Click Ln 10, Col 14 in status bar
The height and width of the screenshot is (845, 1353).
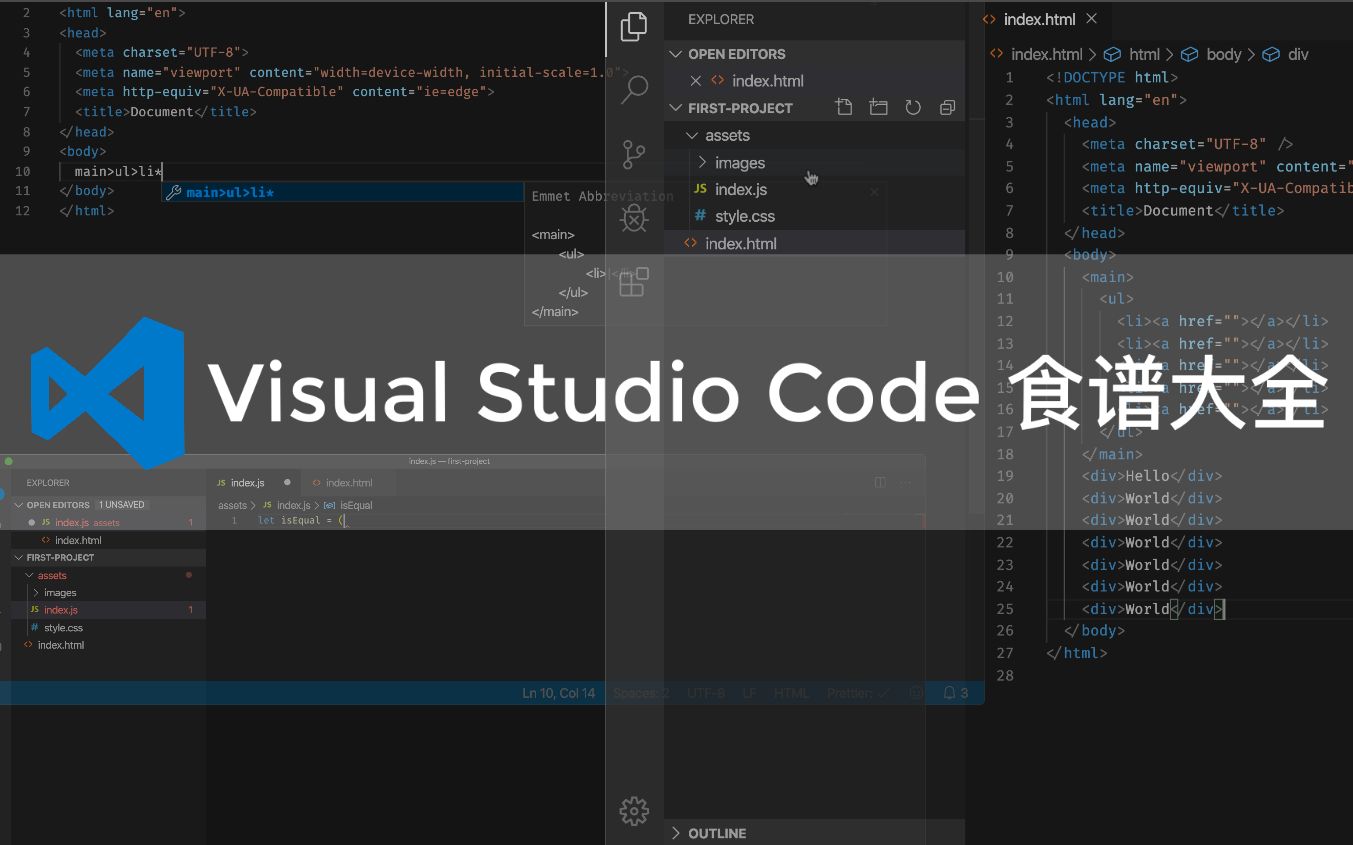(558, 692)
